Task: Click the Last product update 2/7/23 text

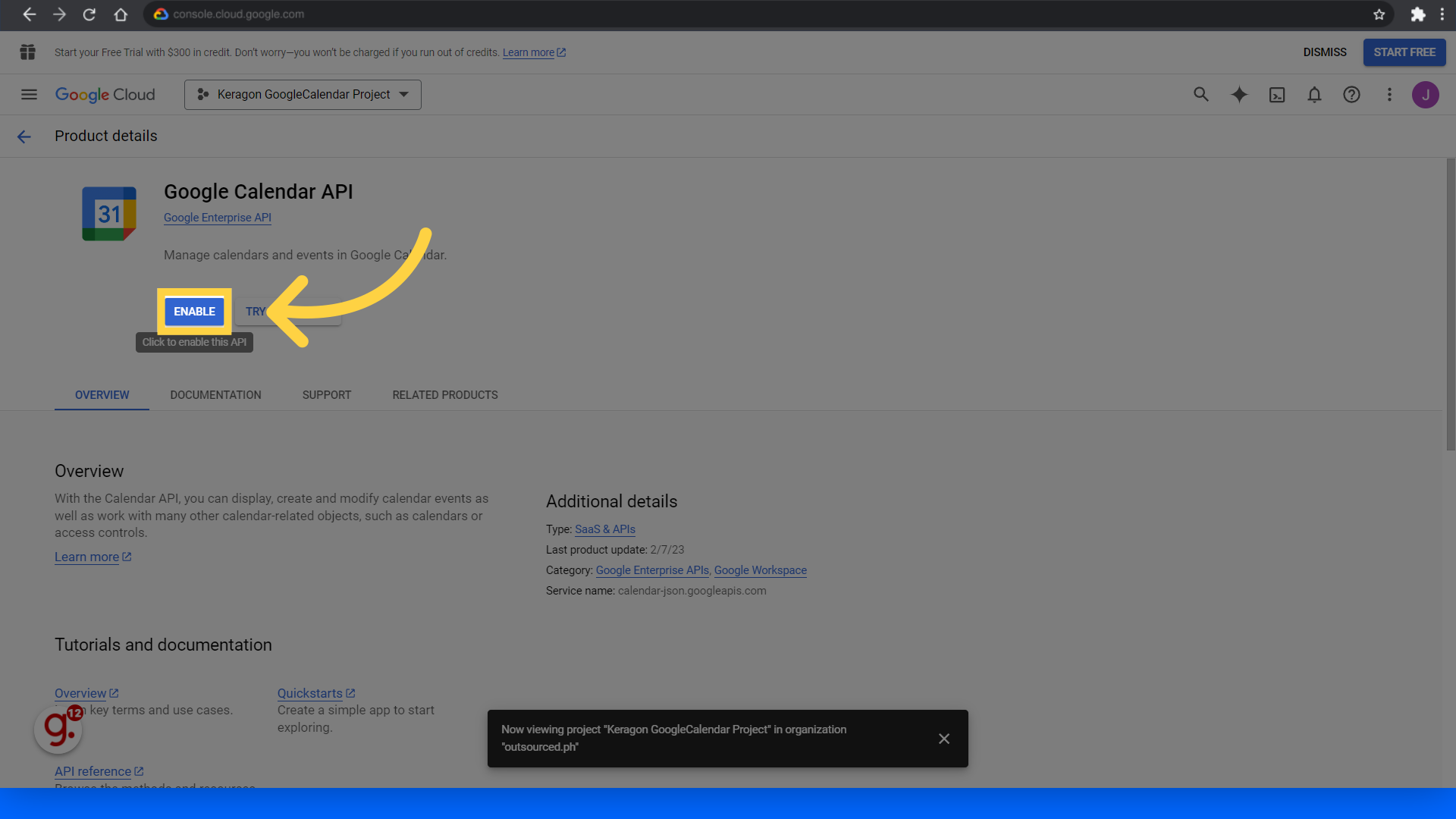Action: coord(615,550)
